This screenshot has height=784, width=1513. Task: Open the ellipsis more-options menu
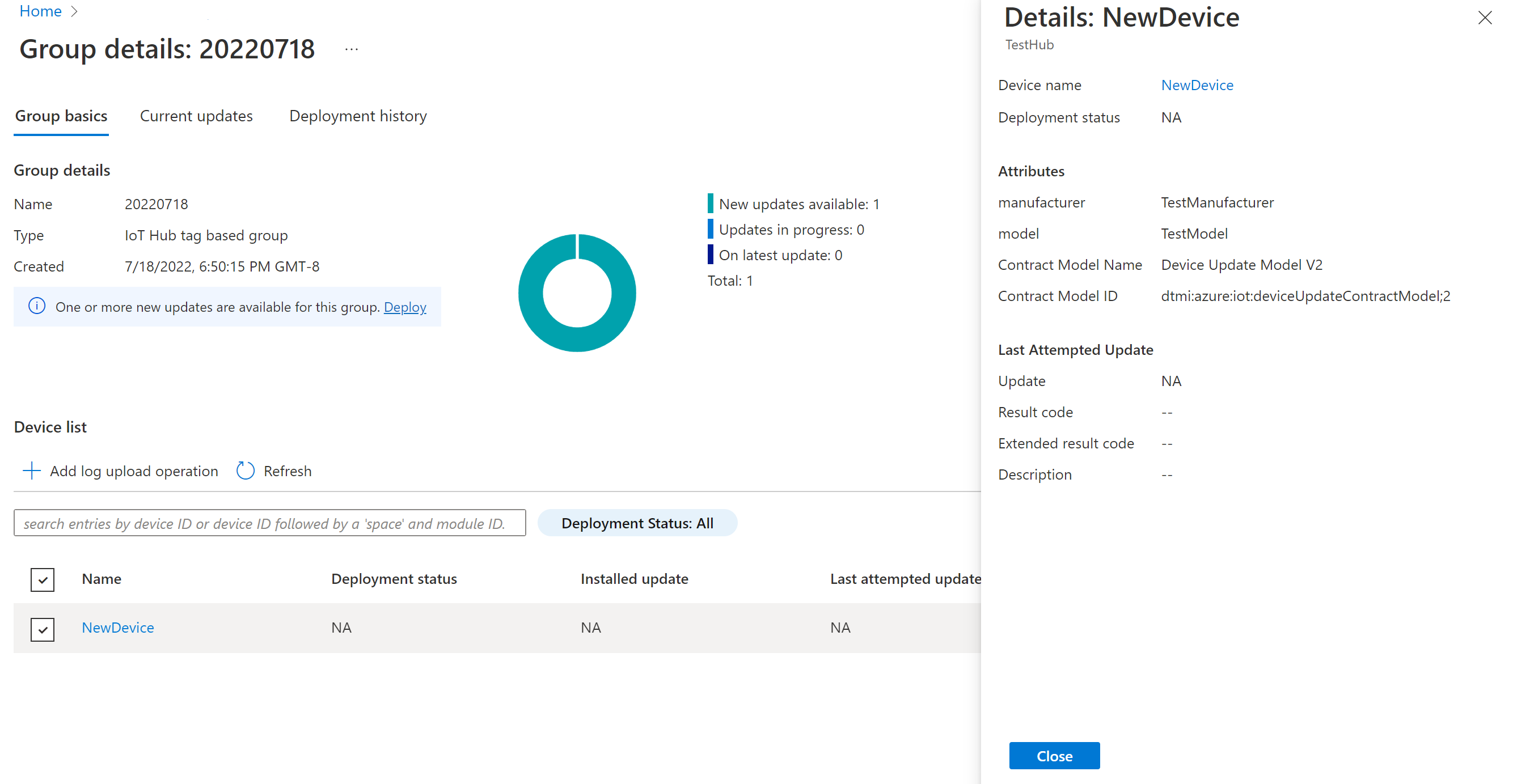coord(351,49)
